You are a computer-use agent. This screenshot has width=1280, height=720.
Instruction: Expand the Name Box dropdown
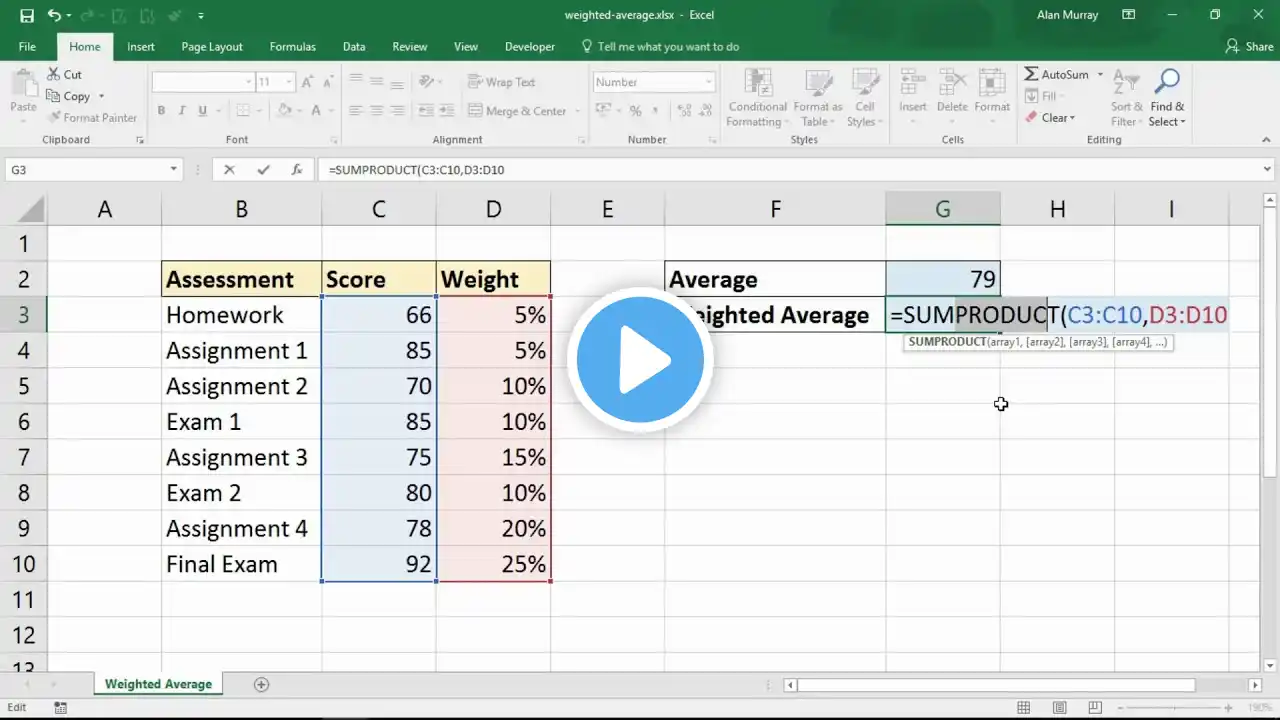173,170
